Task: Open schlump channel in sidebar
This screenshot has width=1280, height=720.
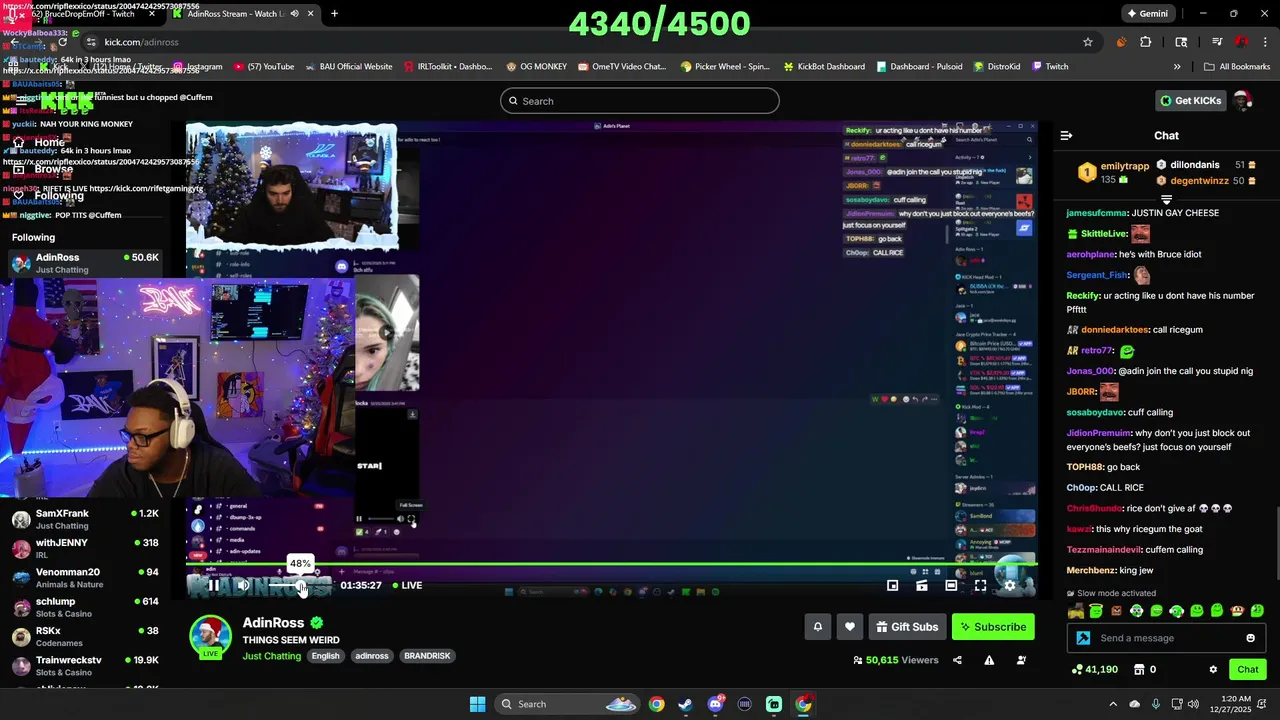Action: [85, 607]
